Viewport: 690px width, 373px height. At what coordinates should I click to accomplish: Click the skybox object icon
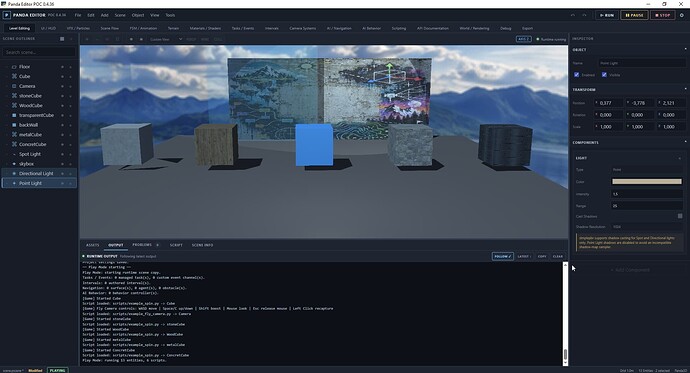point(14,164)
